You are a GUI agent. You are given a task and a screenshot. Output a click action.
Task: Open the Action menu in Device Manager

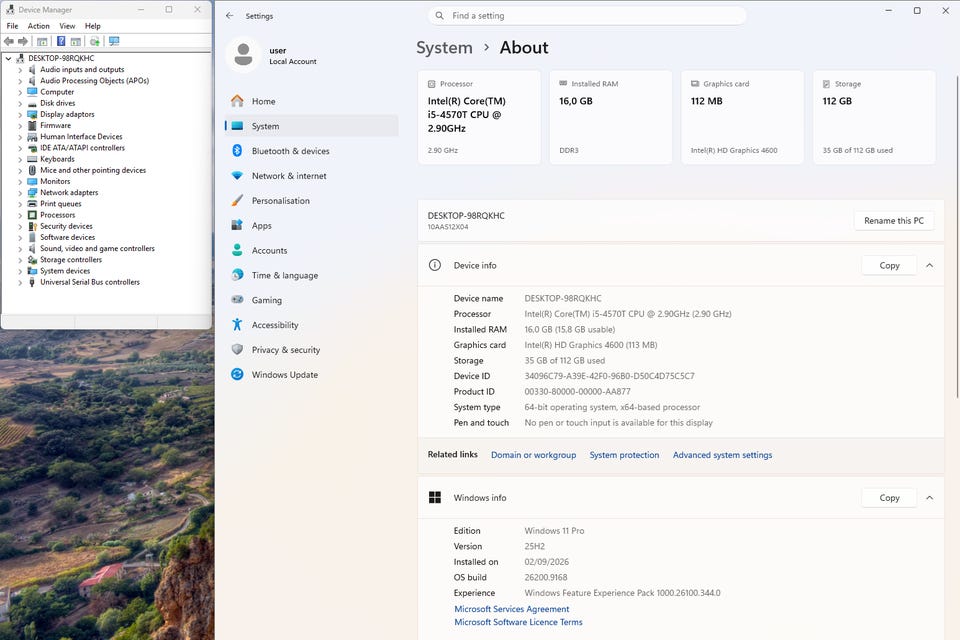pos(39,26)
